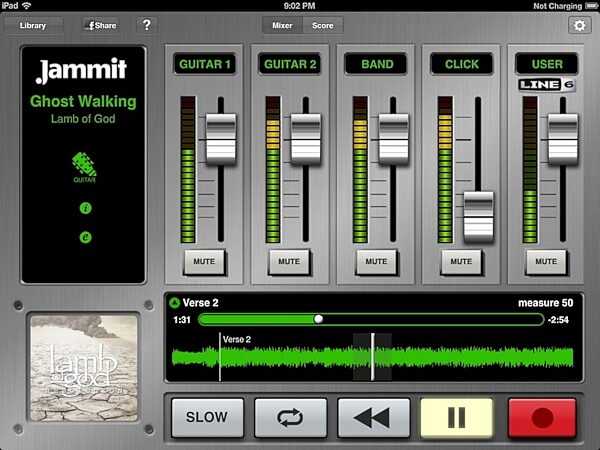Click the battery status icon
Image resolution: width=600 pixels, height=450 pixels.
(x=591, y=6)
